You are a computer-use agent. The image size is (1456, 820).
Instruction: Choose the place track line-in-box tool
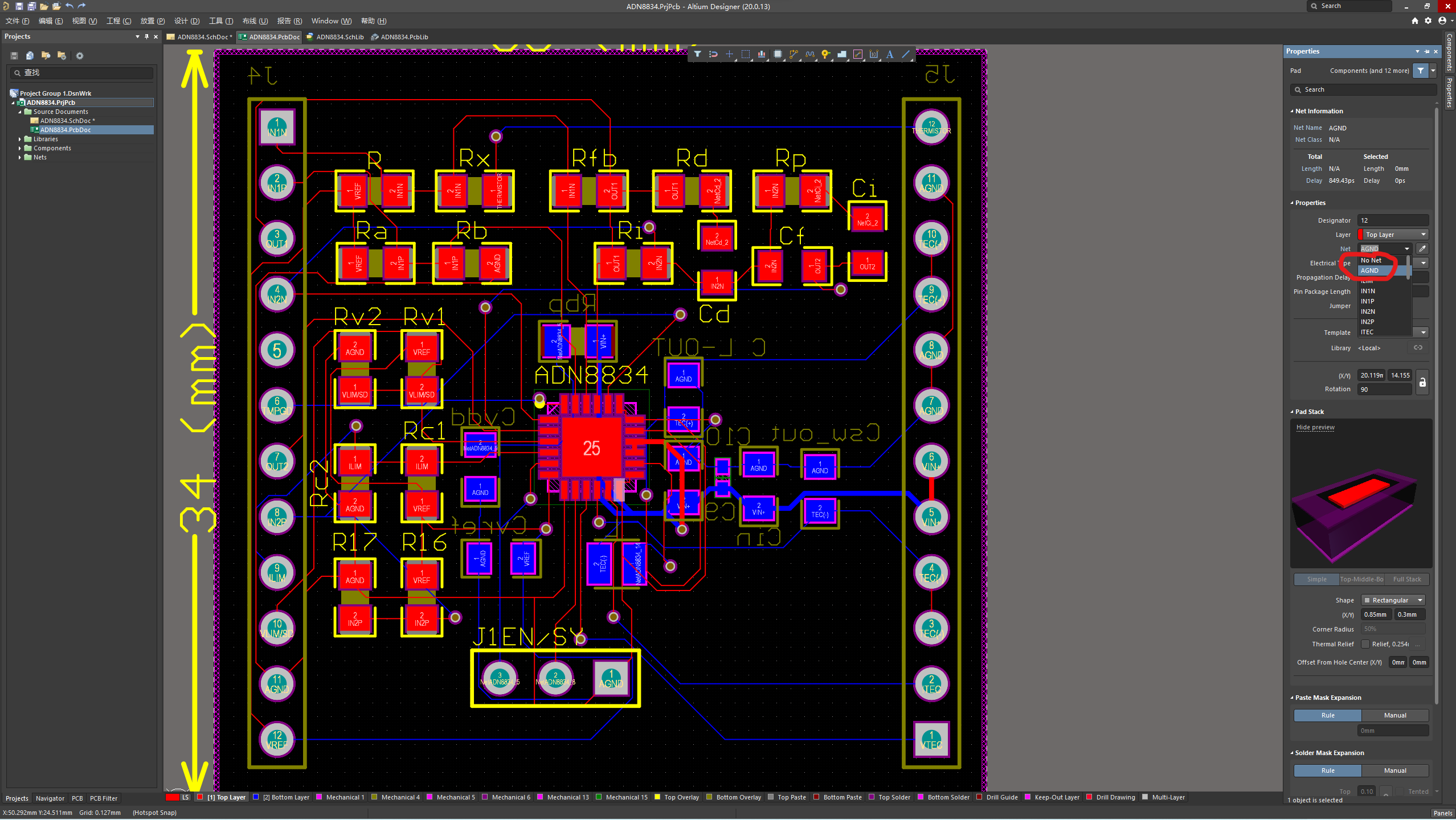[858, 54]
